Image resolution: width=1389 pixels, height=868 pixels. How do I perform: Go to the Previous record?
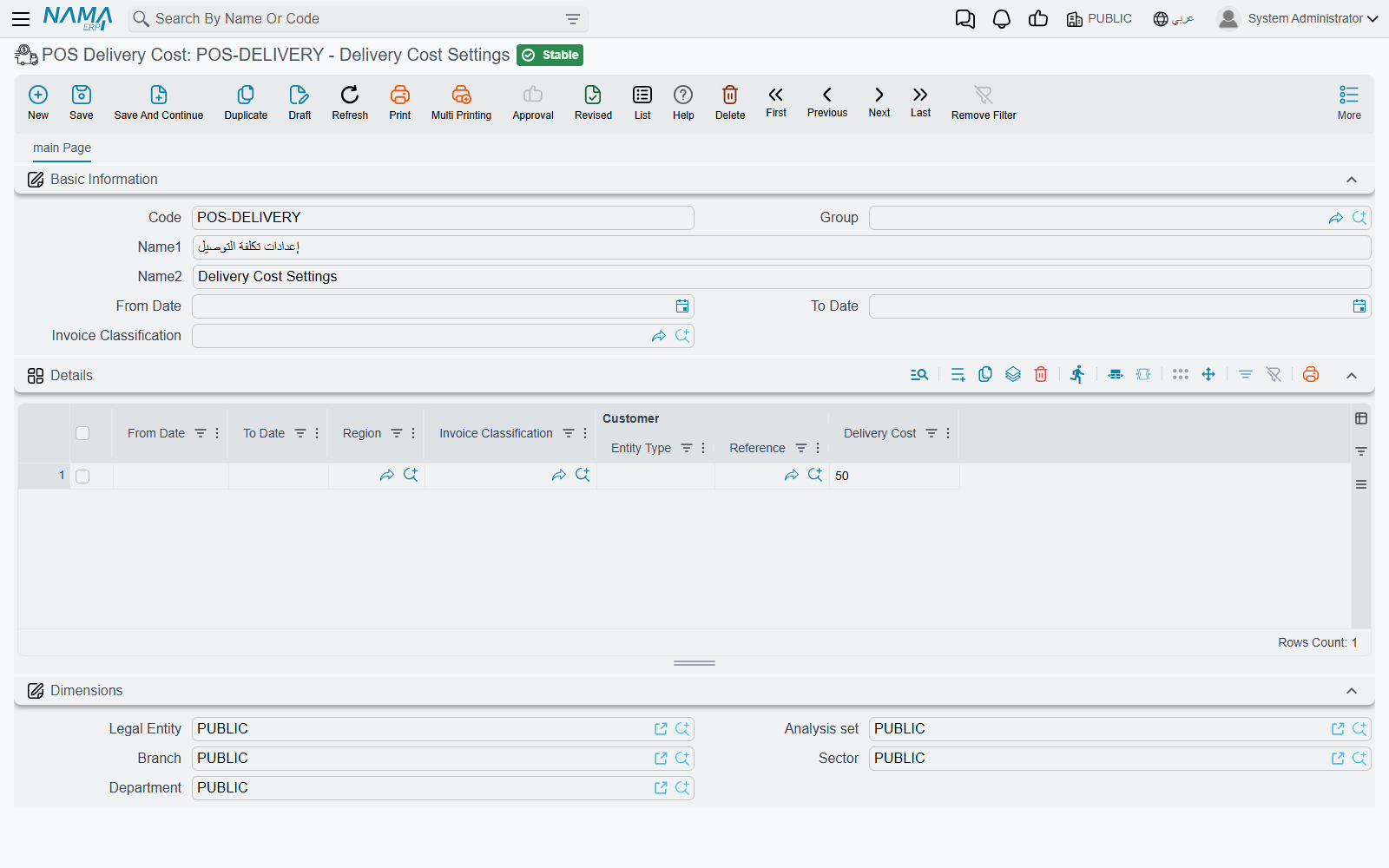[x=827, y=102]
